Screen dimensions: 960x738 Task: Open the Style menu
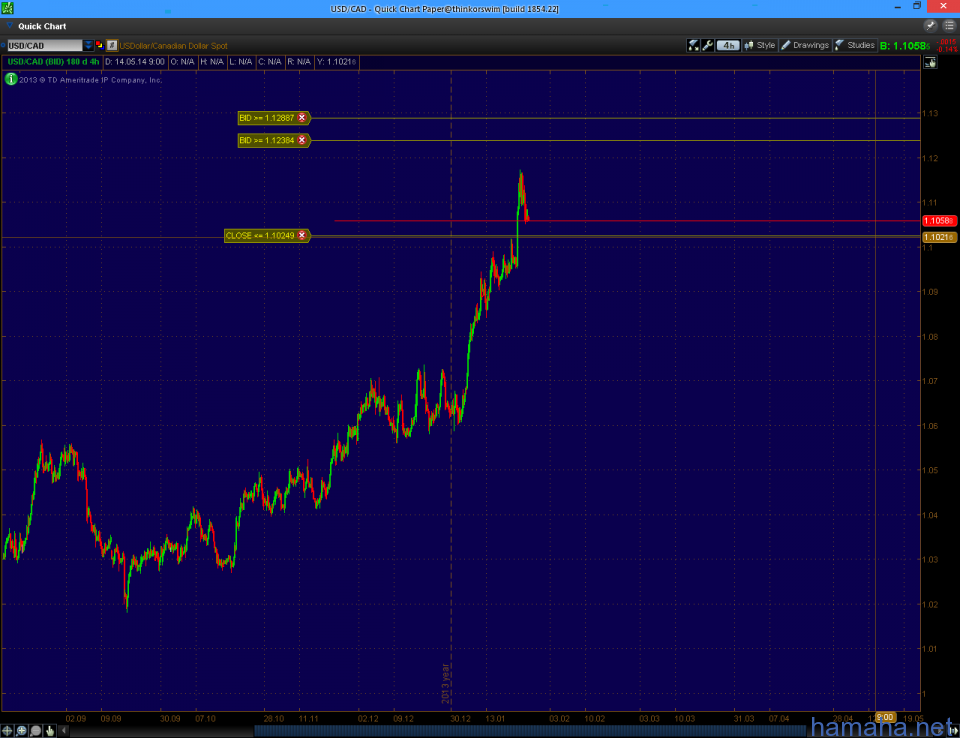pos(760,45)
